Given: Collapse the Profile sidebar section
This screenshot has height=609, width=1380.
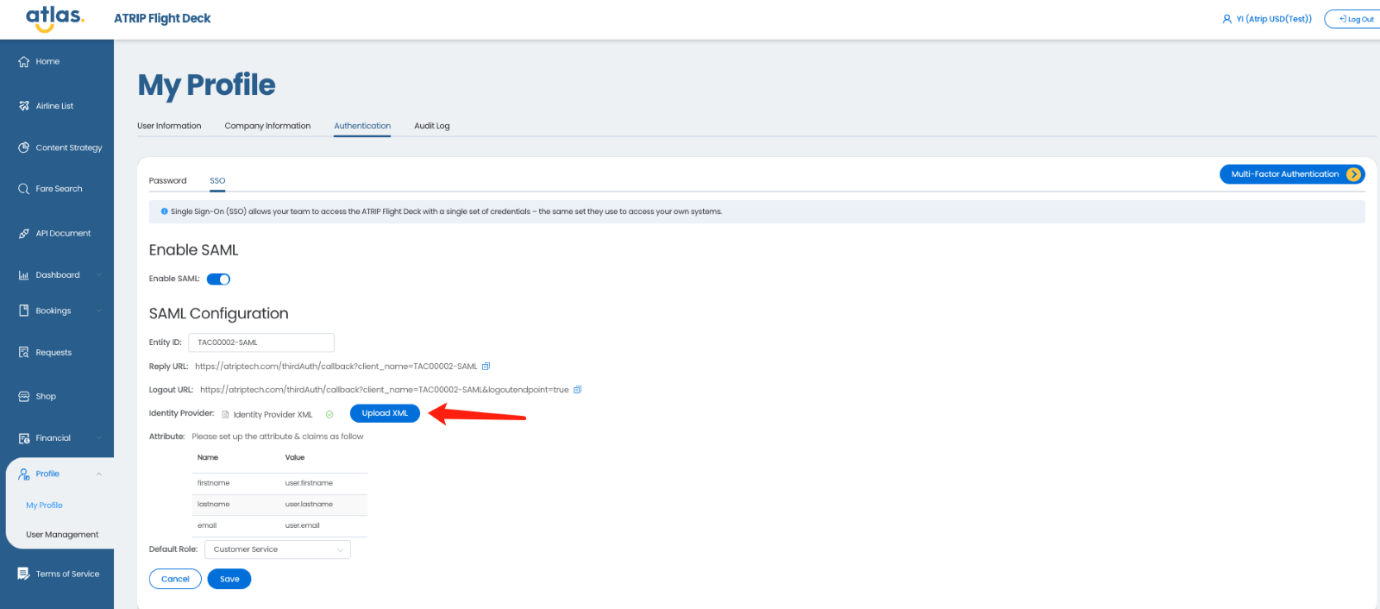Looking at the screenshot, I should tap(99, 474).
